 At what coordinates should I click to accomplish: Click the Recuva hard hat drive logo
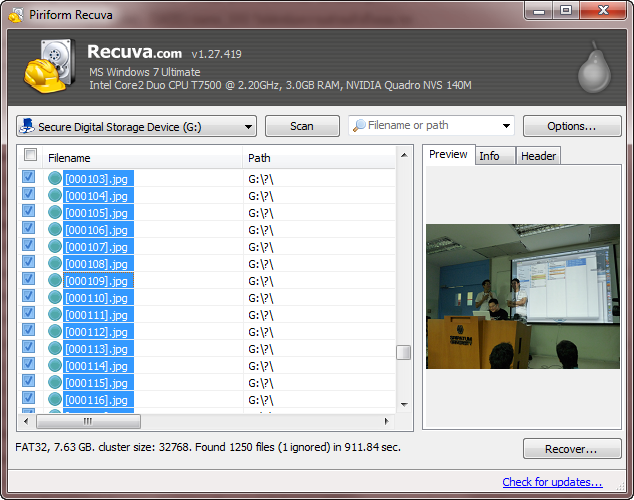click(x=49, y=66)
